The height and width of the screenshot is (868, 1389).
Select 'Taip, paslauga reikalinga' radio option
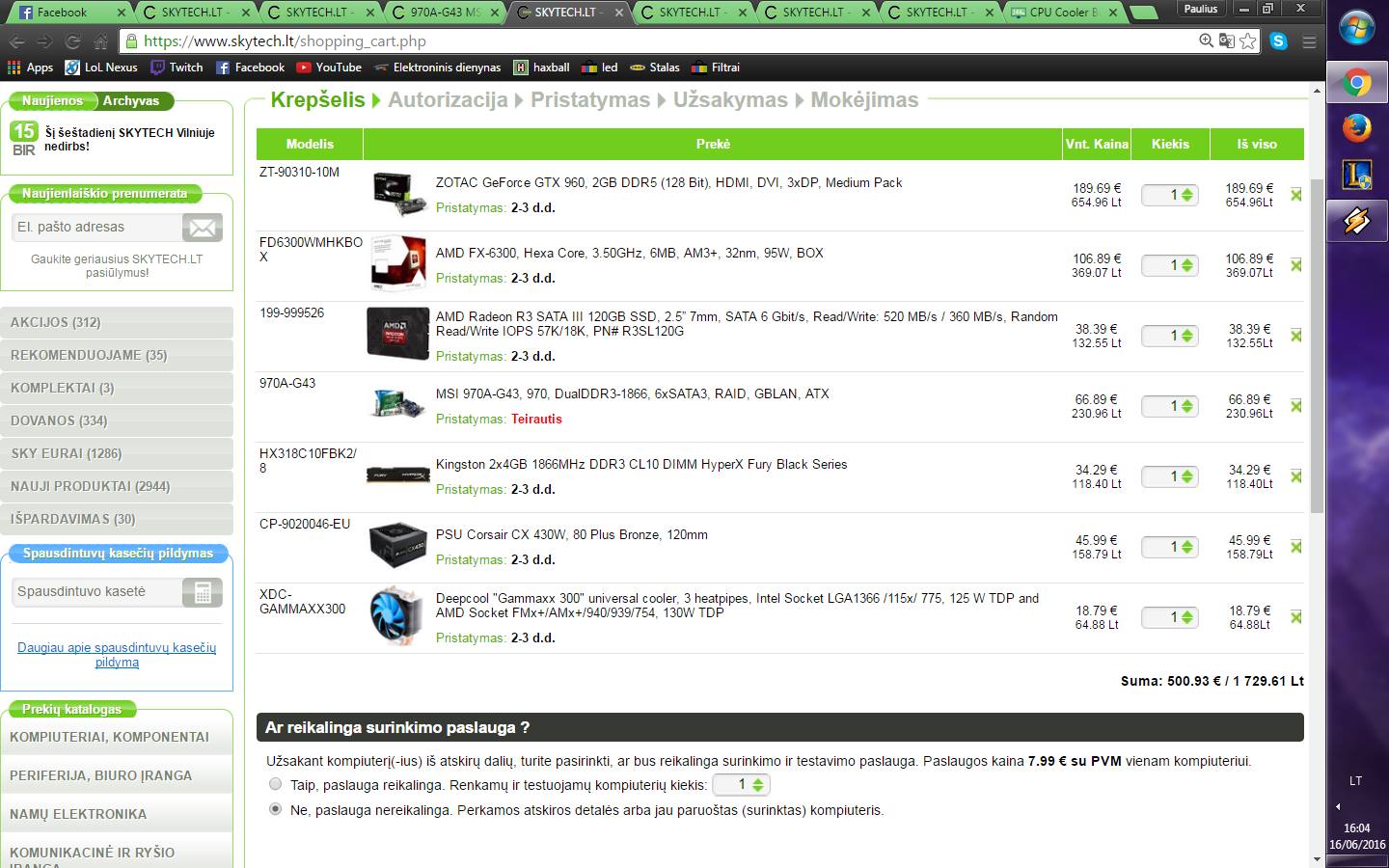[x=276, y=784]
